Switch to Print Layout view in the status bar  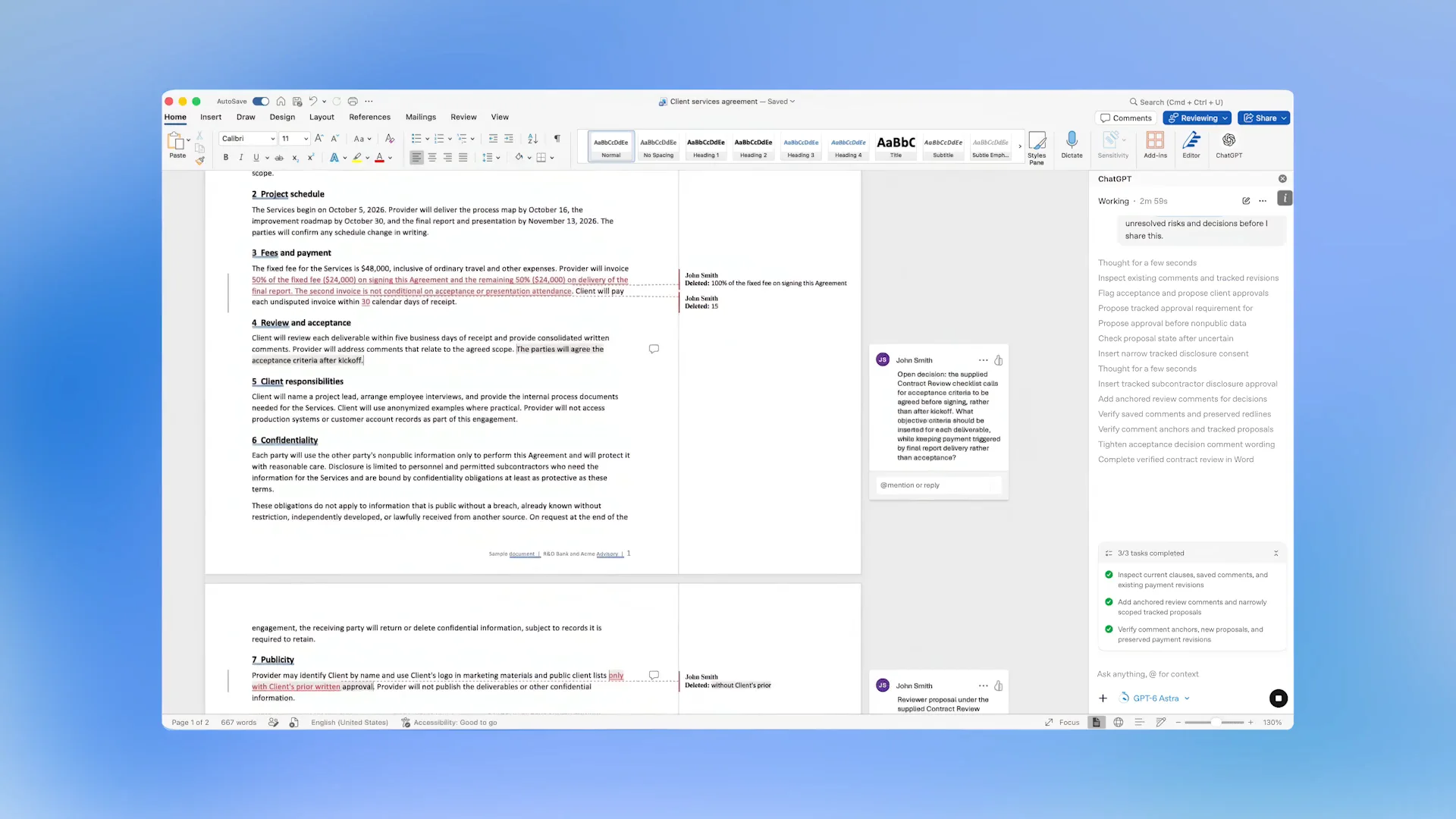[x=1096, y=723]
